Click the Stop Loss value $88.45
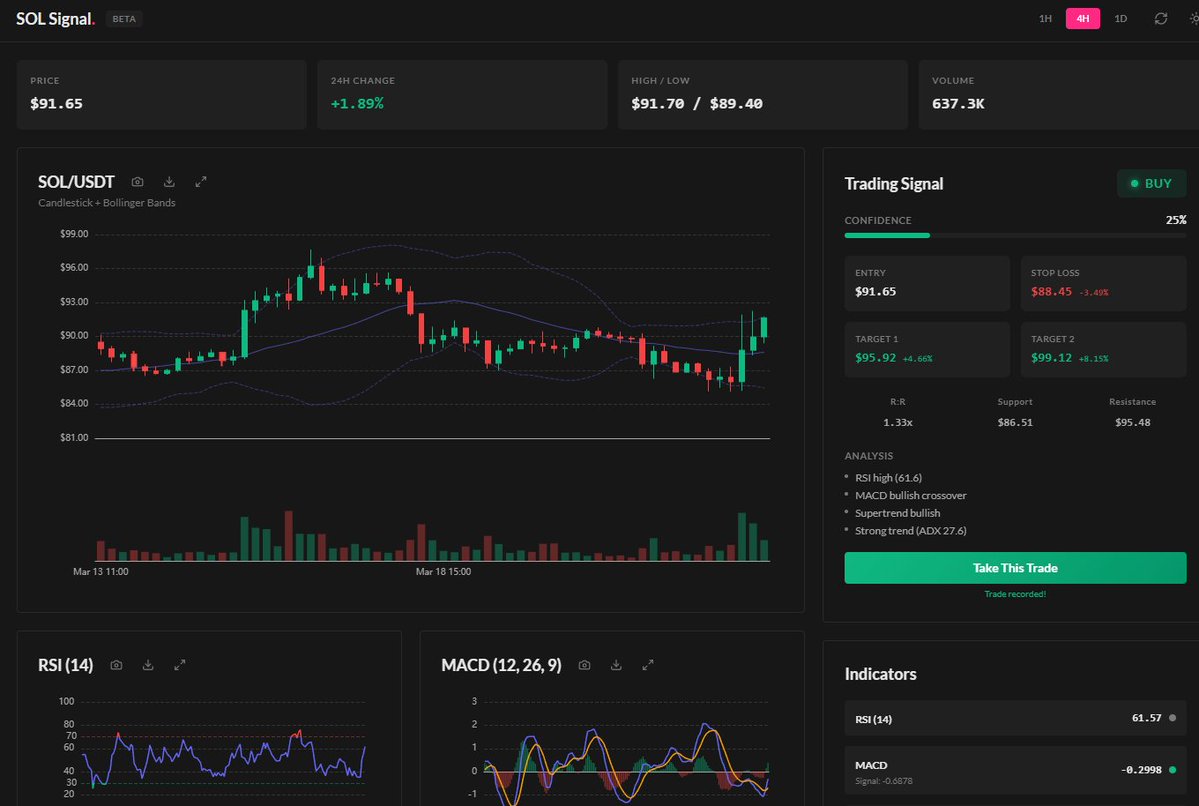 (x=1051, y=291)
